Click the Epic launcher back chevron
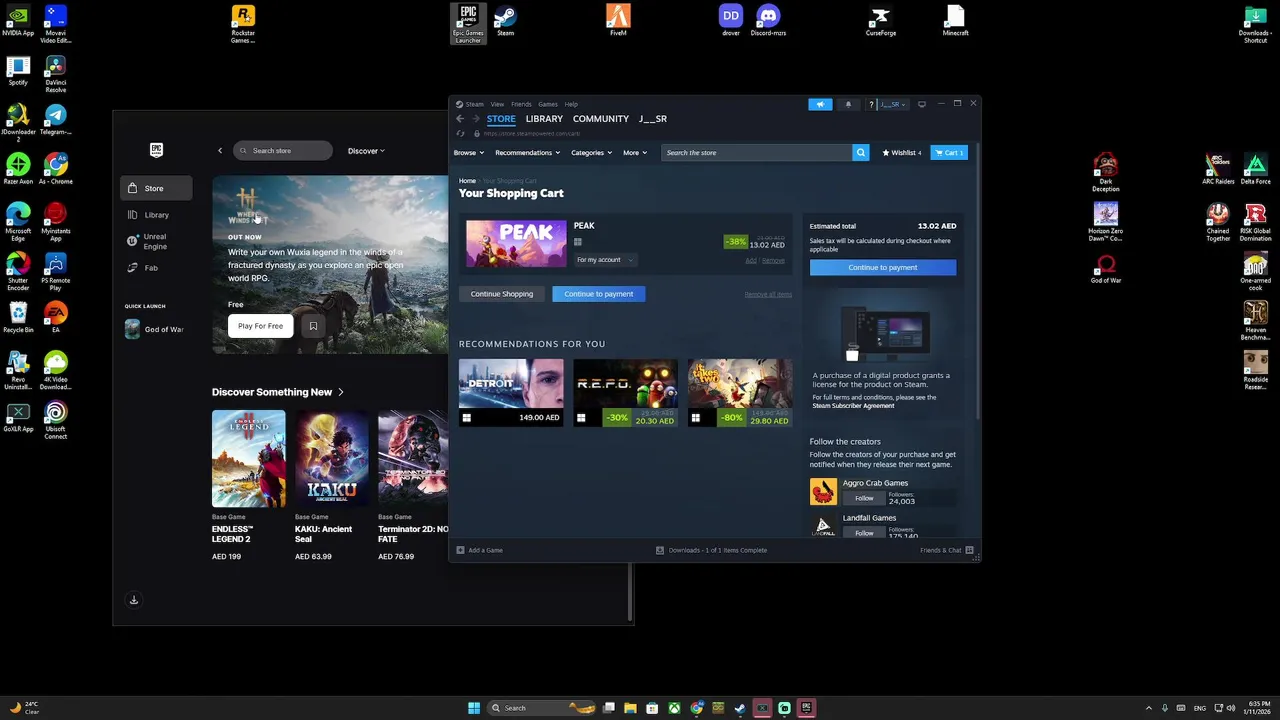 tap(220, 151)
